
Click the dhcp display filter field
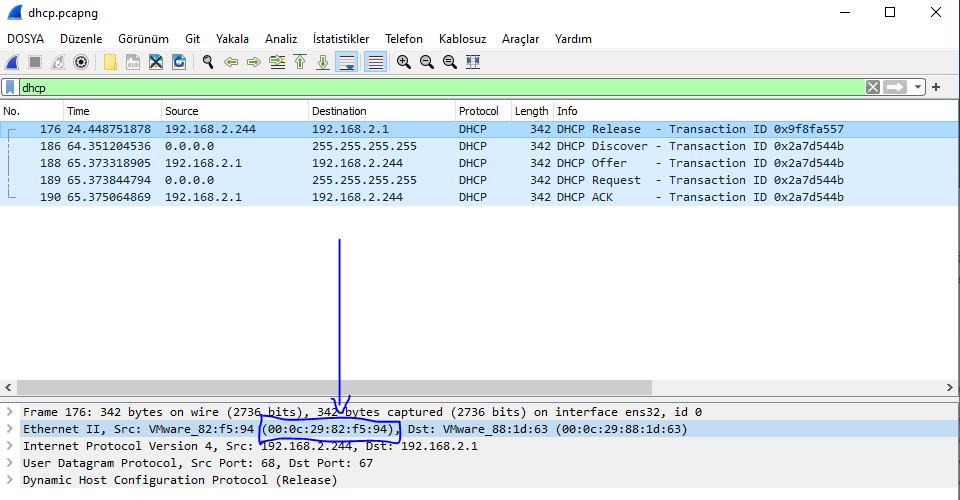441,88
